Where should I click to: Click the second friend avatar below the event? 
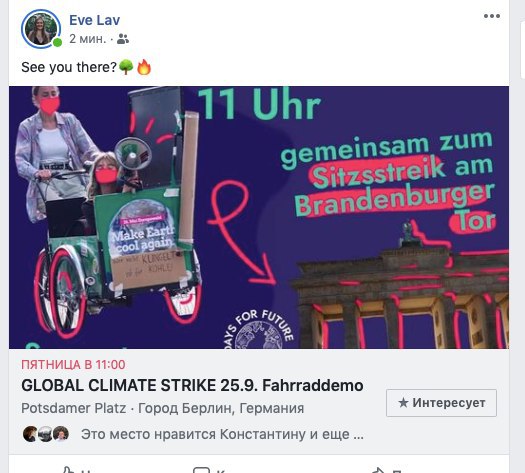(45, 434)
